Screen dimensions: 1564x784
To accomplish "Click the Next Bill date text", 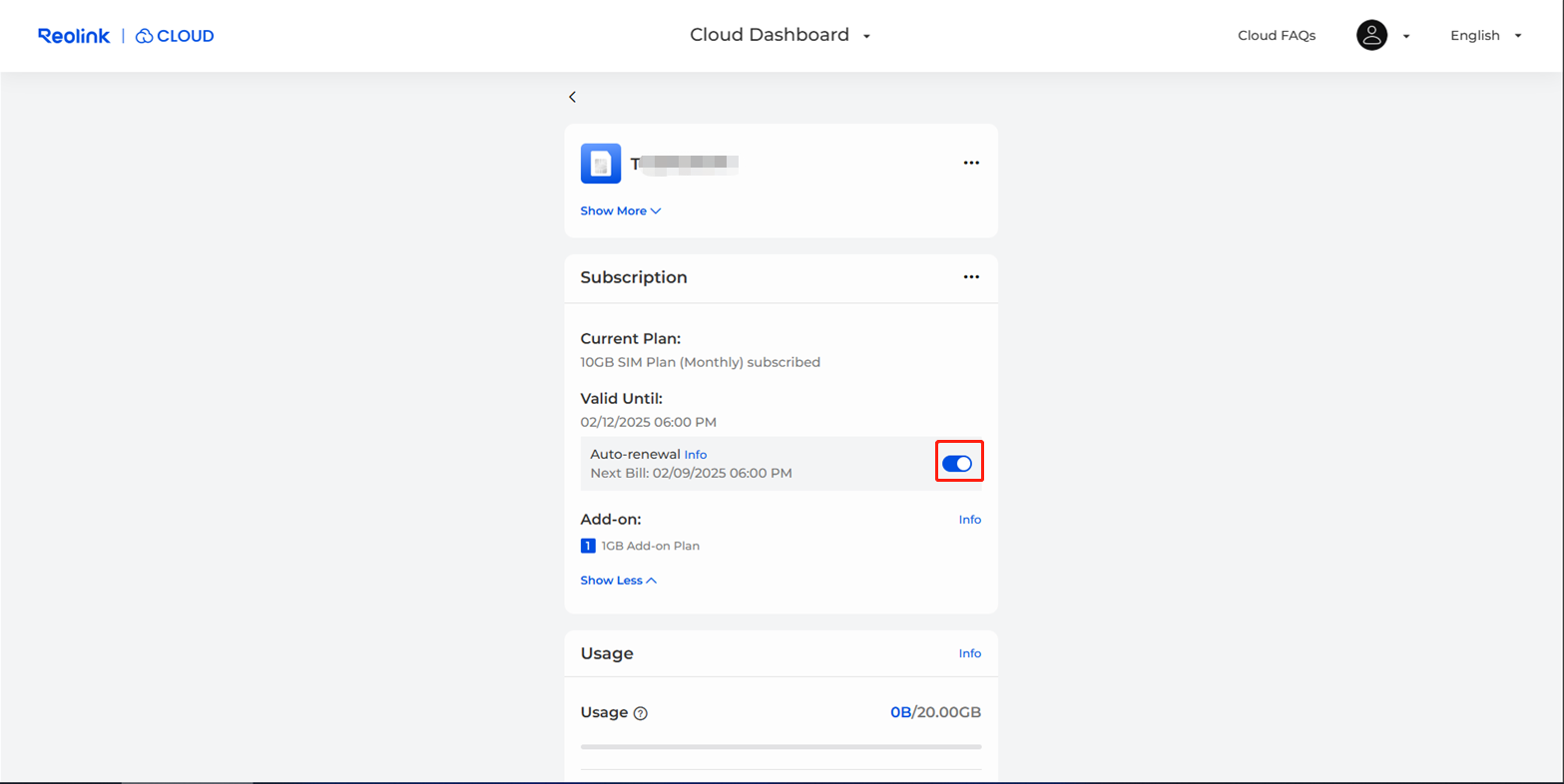I will [691, 473].
